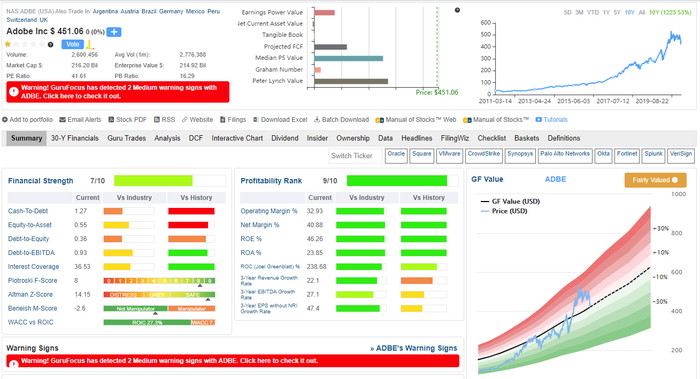Click the Add to portfolio plus icon
The height and width of the screenshot is (379, 700).
click(5, 120)
